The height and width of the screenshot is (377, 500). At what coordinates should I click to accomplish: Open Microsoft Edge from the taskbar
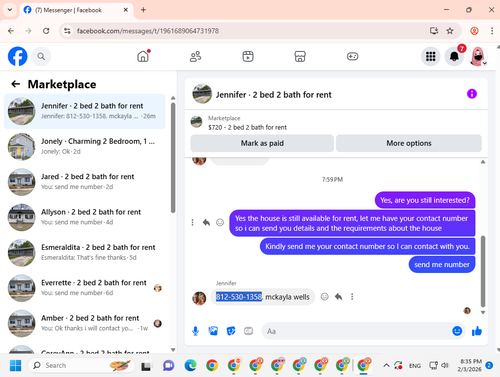point(190,365)
